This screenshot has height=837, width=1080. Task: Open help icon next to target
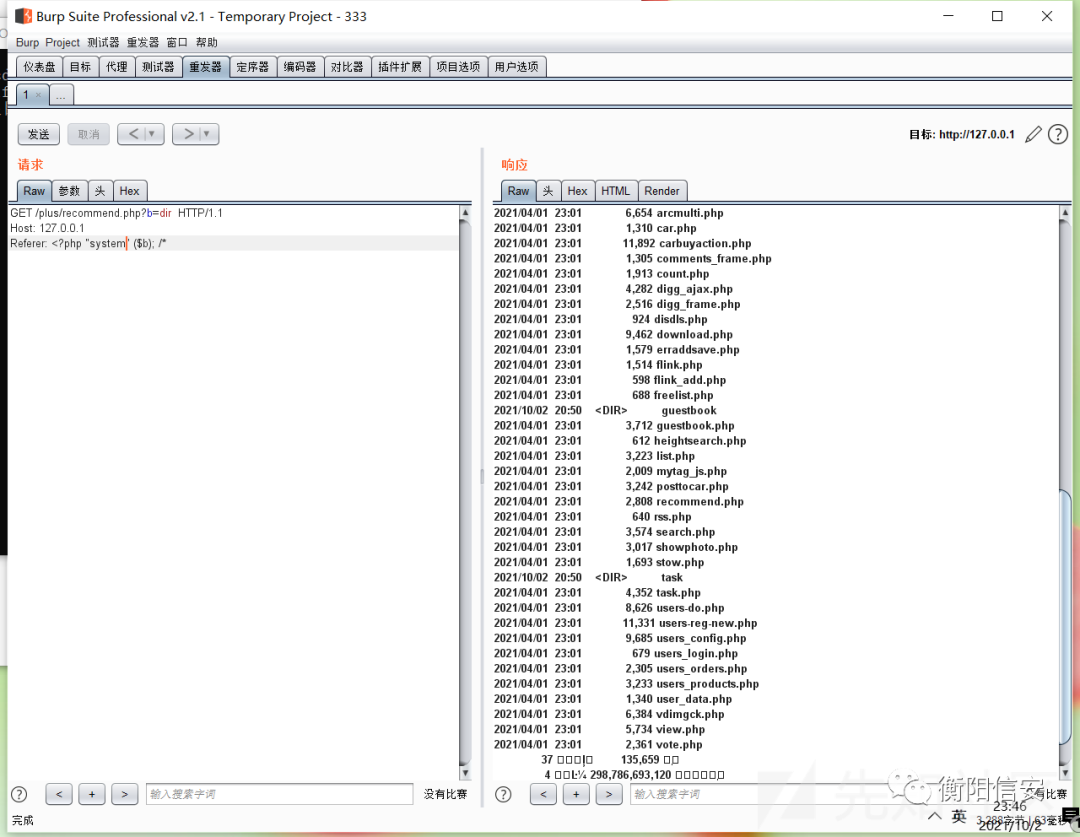coord(1058,134)
